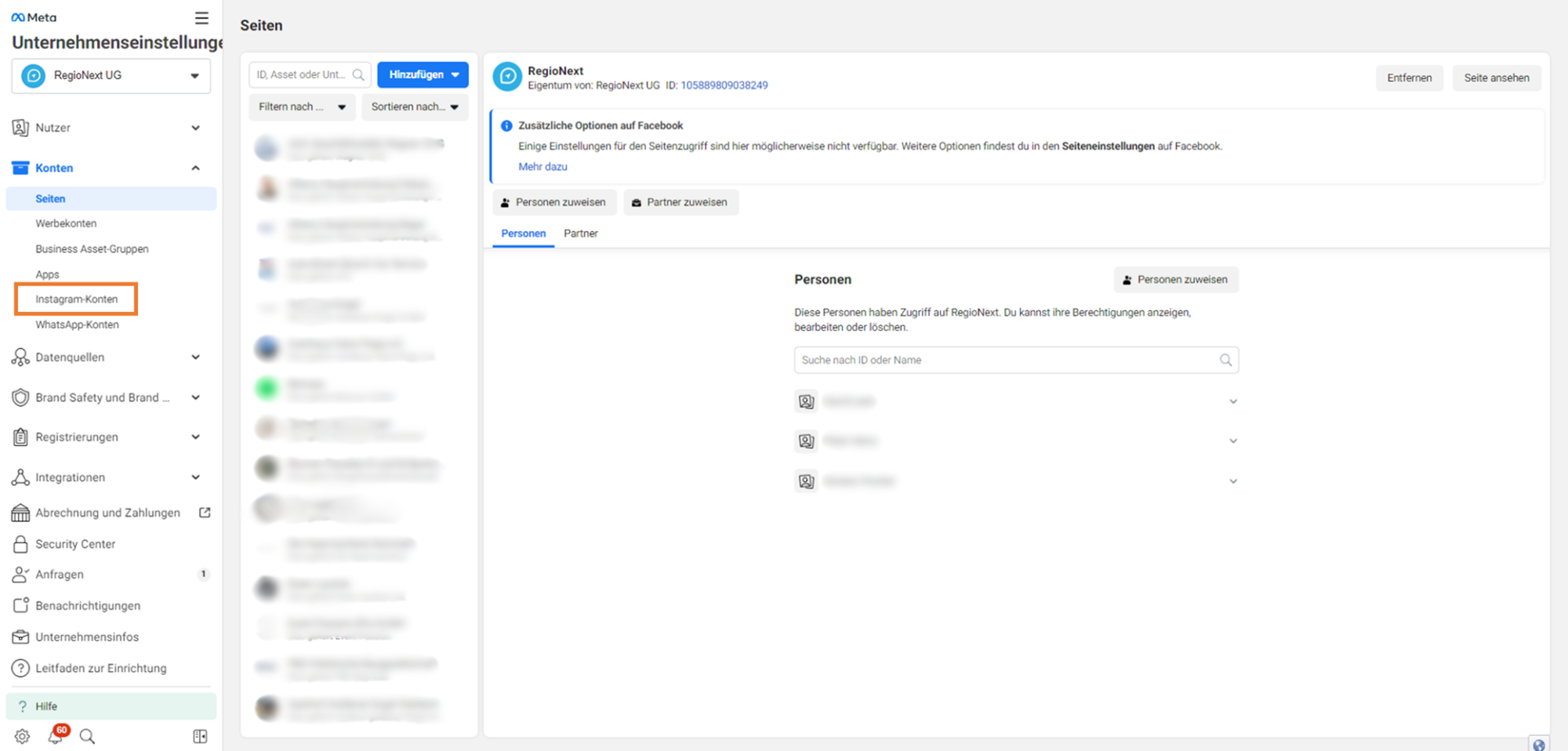Screen dimensions: 1568x751
Task: Click the Benachrichtigungen icon
Action: point(20,606)
